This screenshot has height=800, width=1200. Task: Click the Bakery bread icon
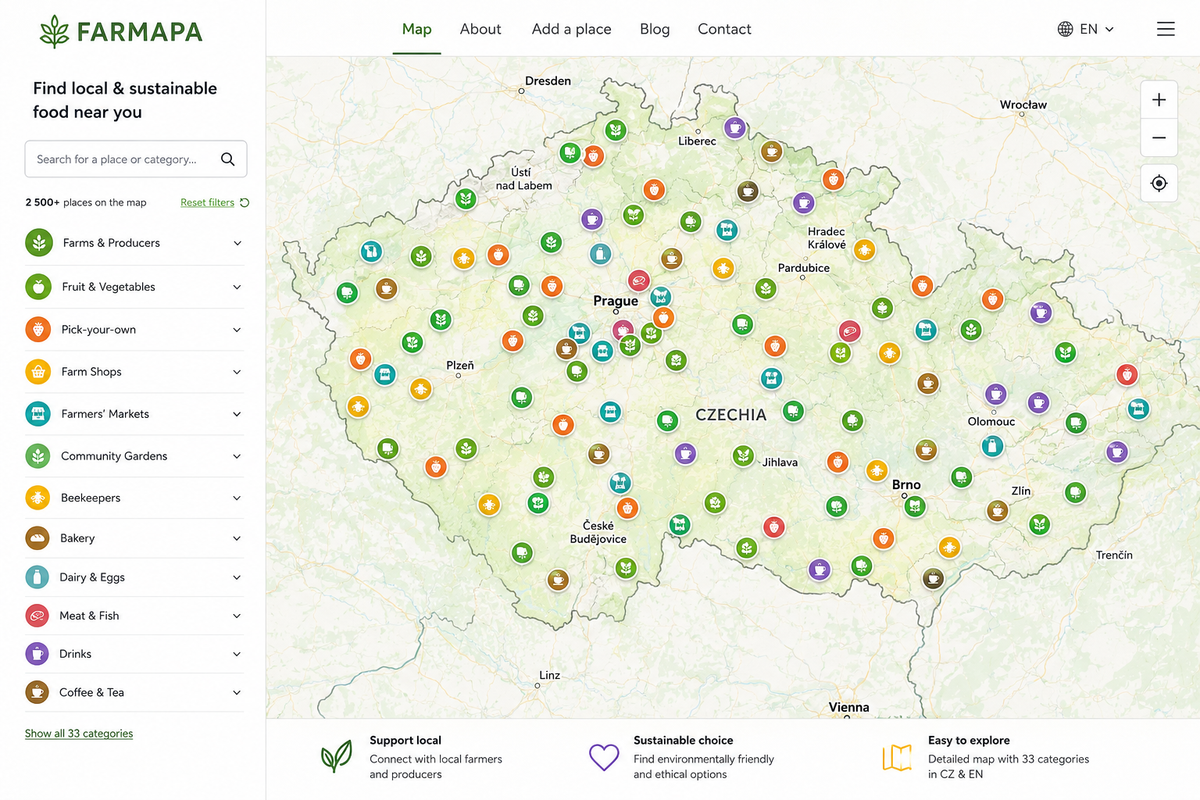37,538
